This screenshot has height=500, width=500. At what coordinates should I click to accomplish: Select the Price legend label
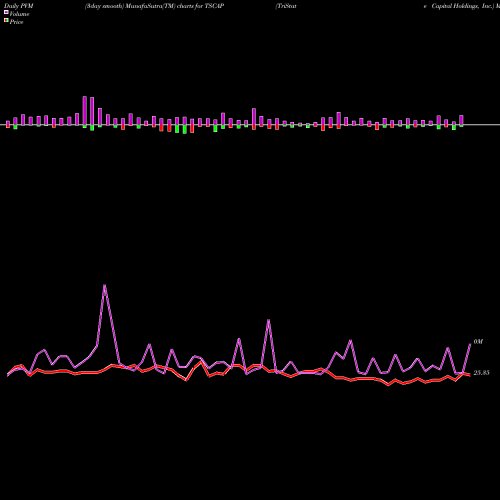(x=16, y=22)
